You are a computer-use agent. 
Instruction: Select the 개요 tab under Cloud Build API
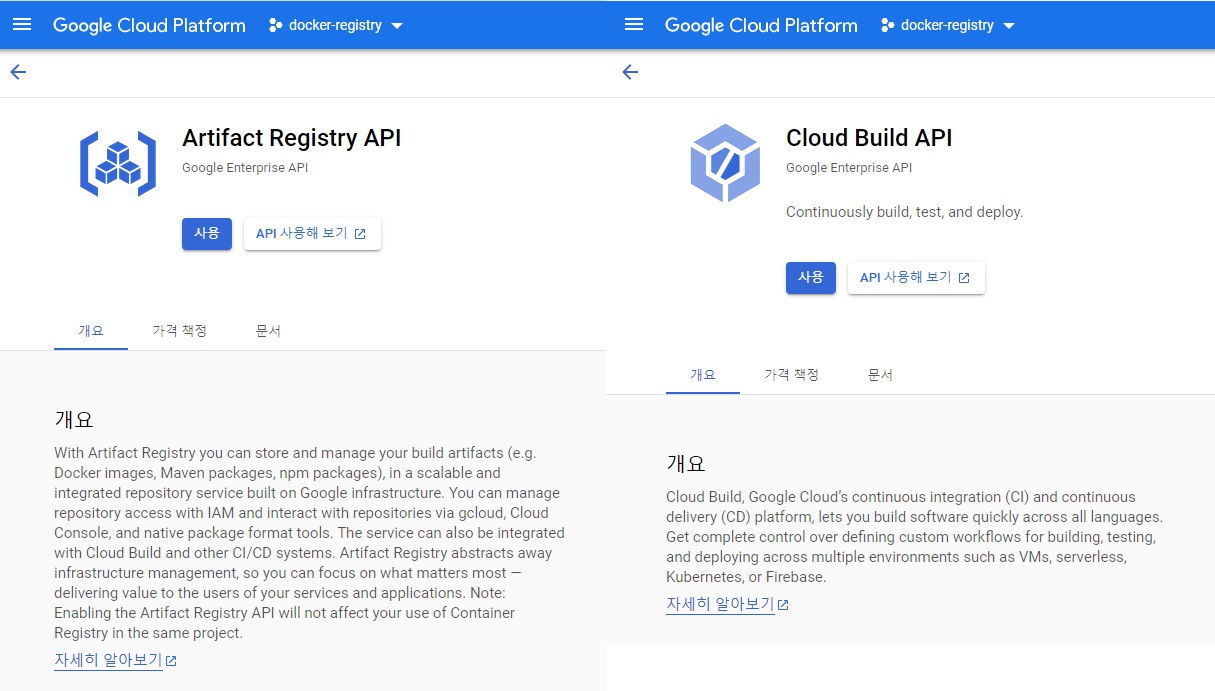[x=703, y=374]
